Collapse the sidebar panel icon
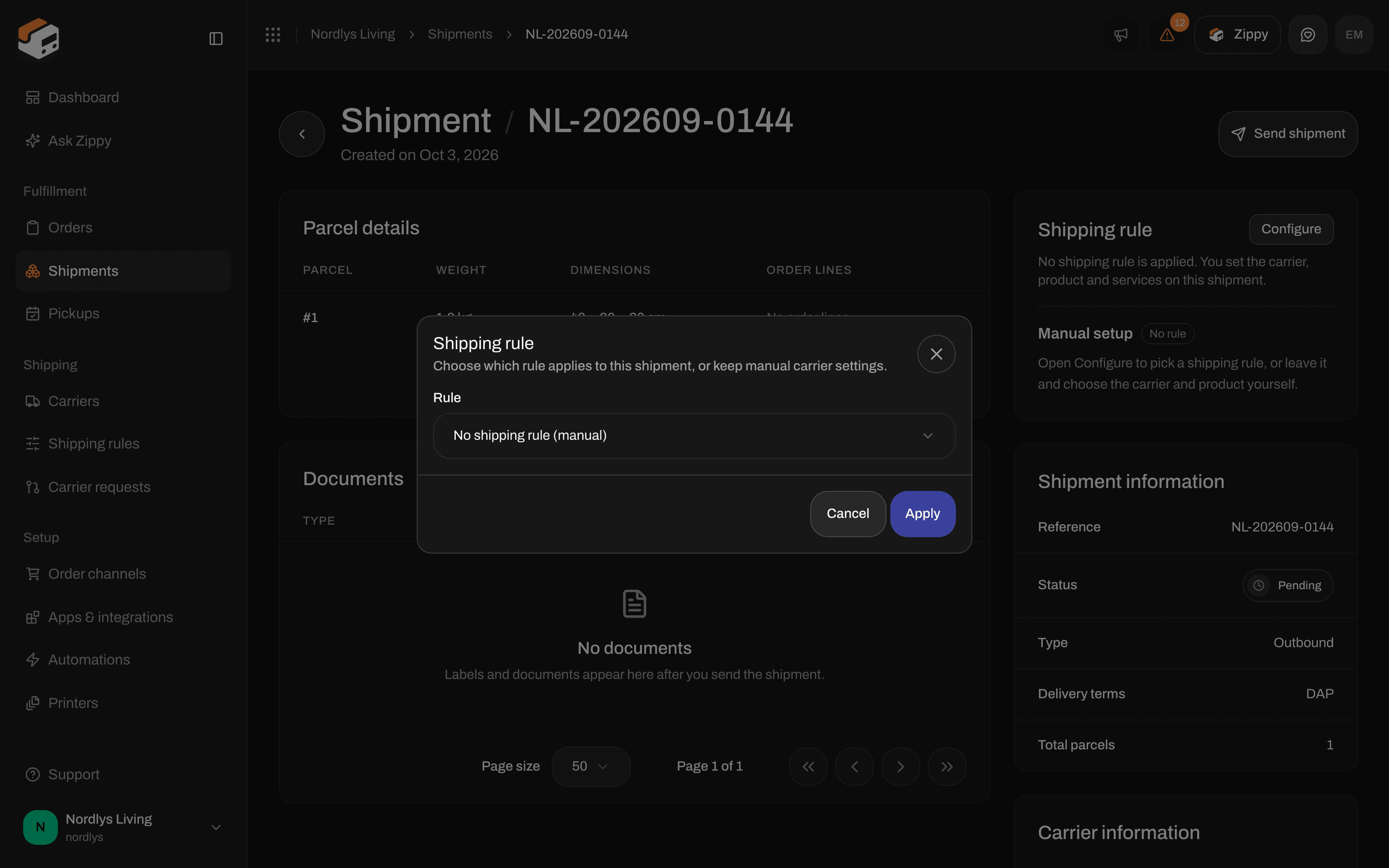The width and height of the screenshot is (1389, 868). click(x=216, y=39)
